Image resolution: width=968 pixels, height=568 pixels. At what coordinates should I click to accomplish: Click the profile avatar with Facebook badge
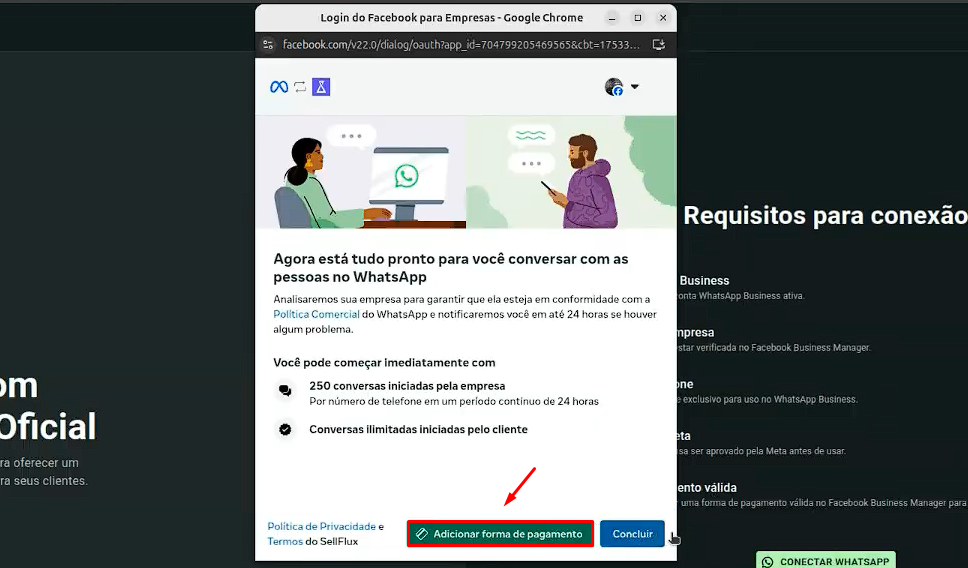(614, 87)
